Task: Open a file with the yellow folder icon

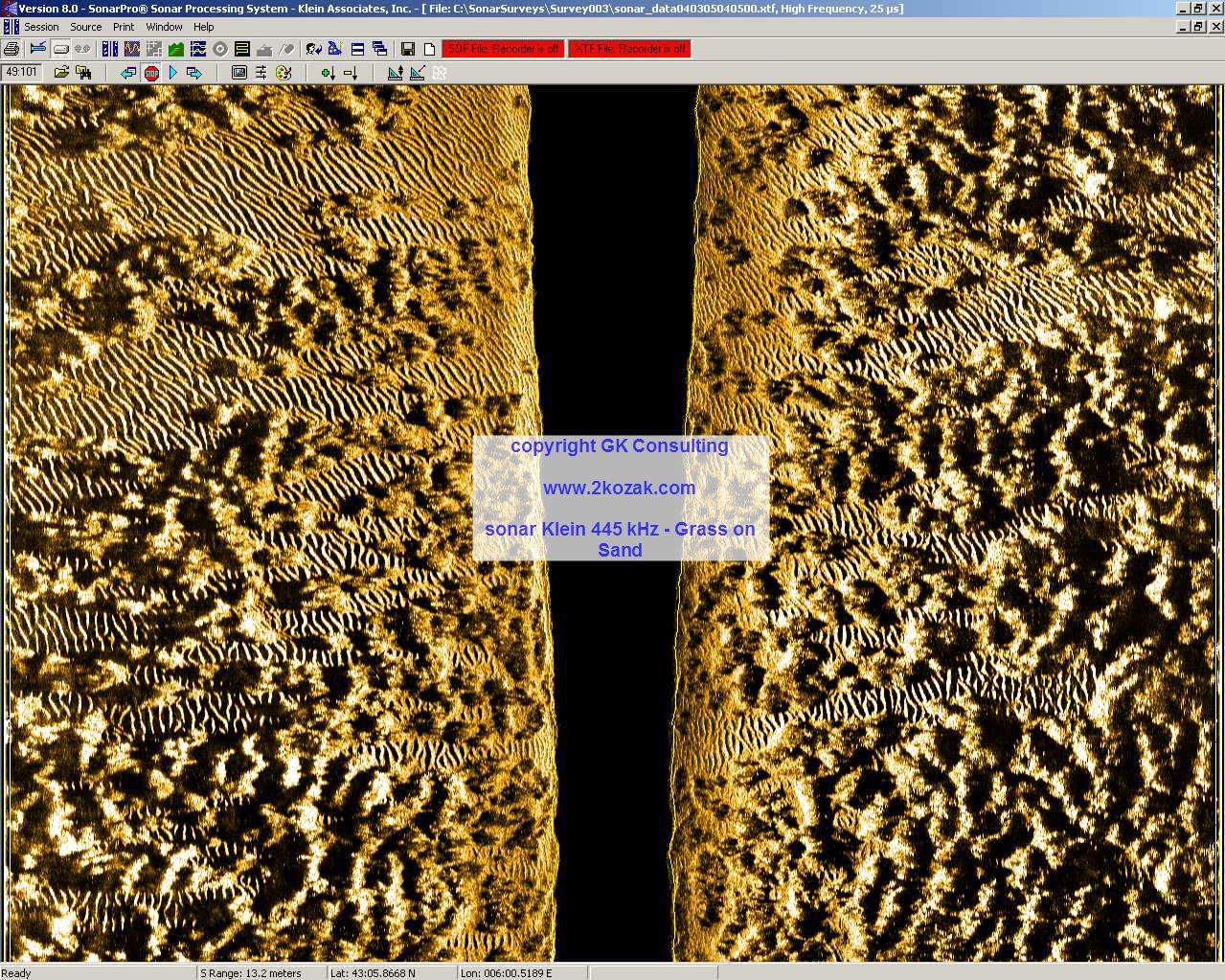Action: pyautogui.click(x=61, y=73)
